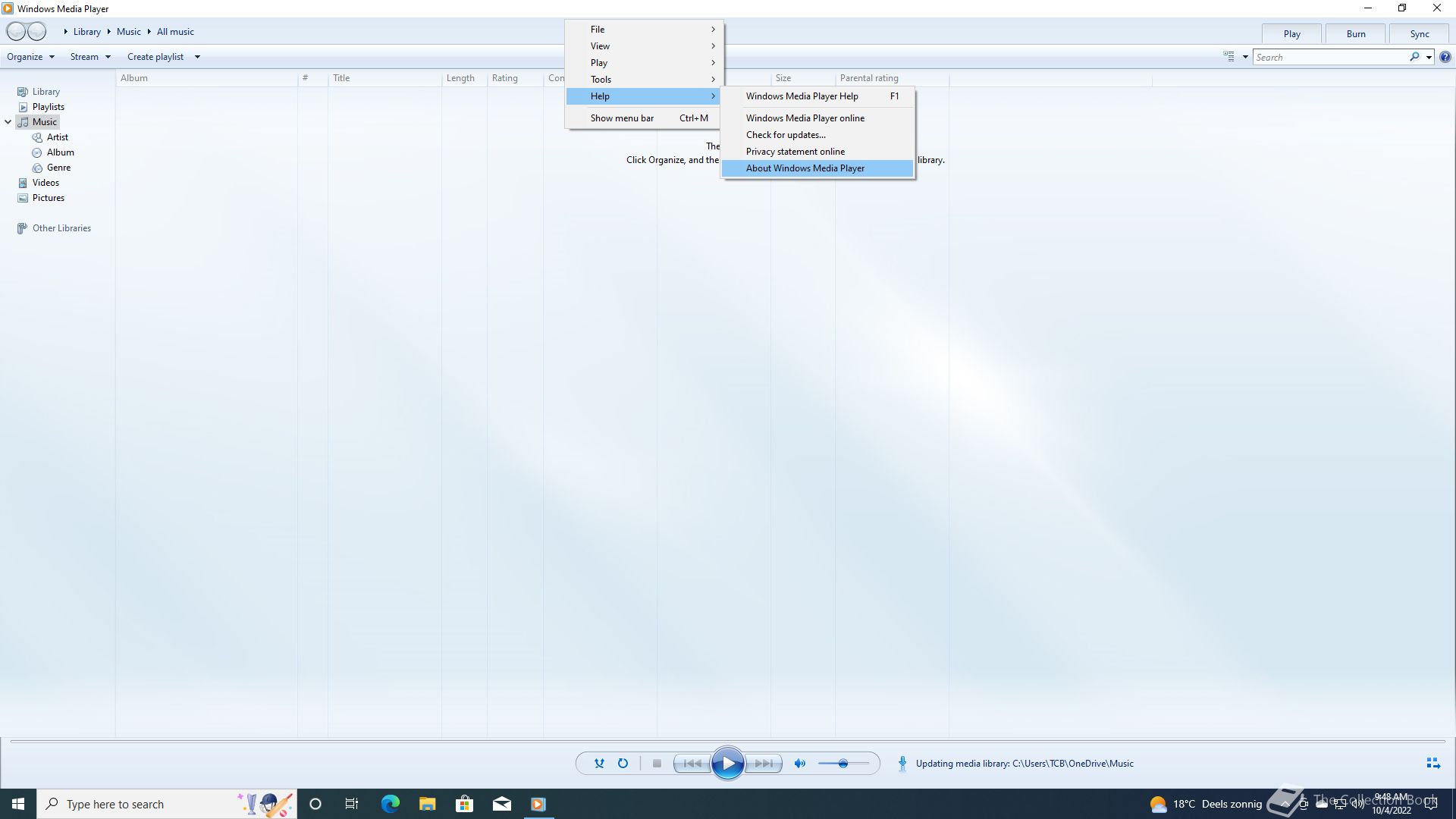Open Mail app from taskbar

point(501,804)
